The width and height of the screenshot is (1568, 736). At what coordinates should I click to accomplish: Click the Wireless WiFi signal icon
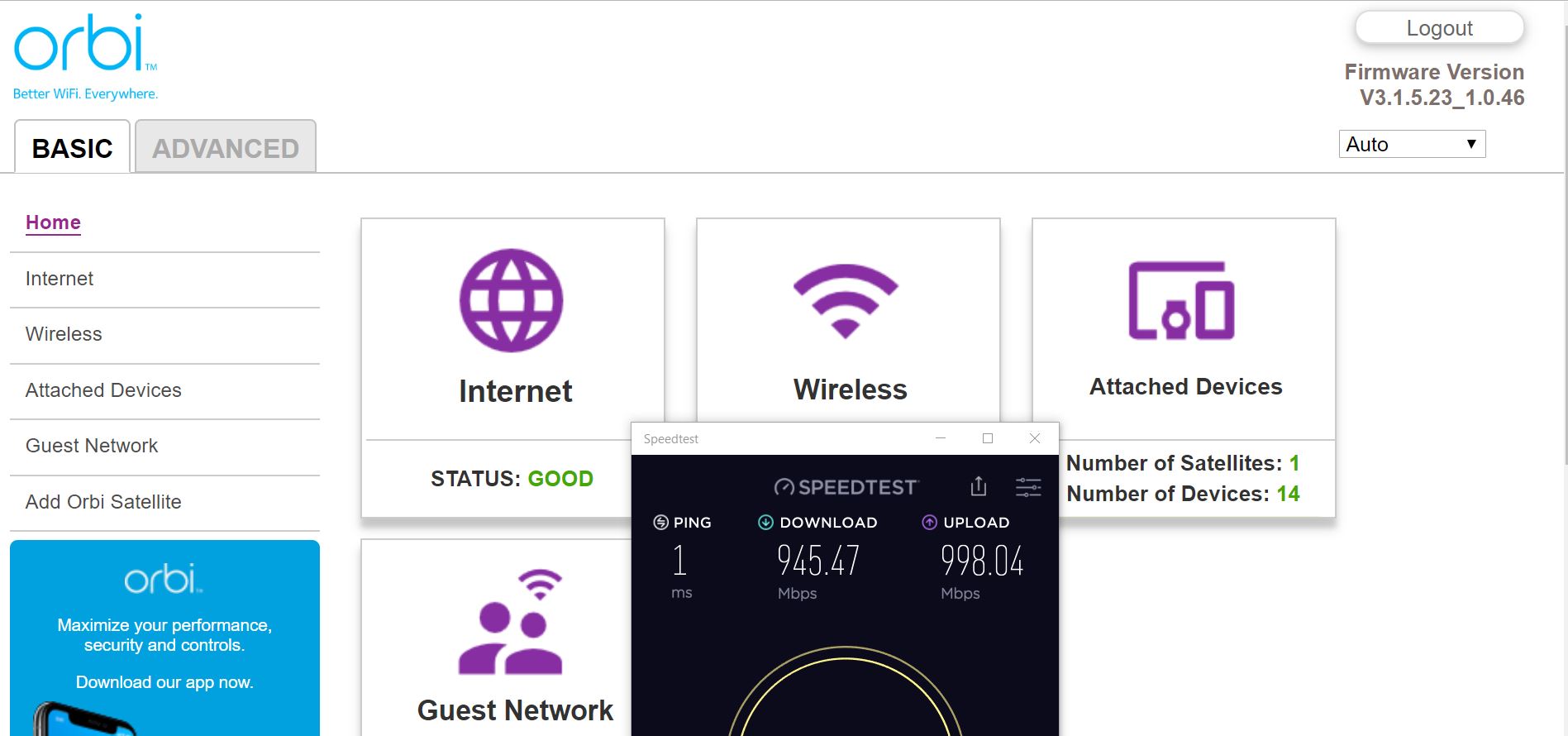pyautogui.click(x=845, y=300)
